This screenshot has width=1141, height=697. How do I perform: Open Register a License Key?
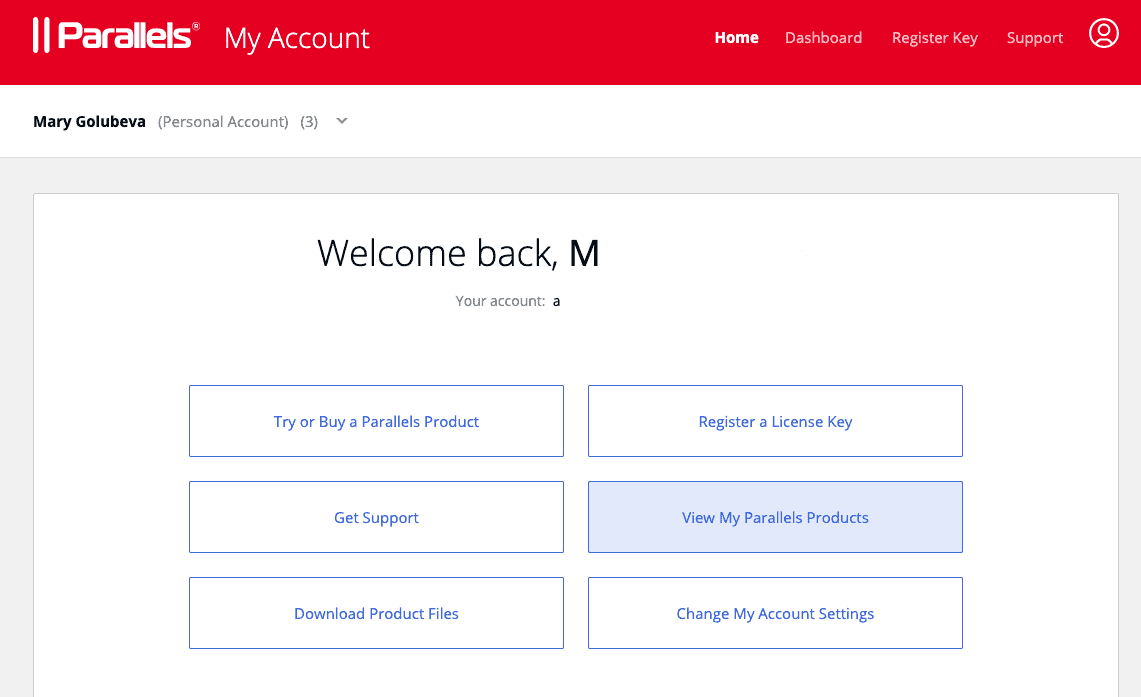point(775,421)
